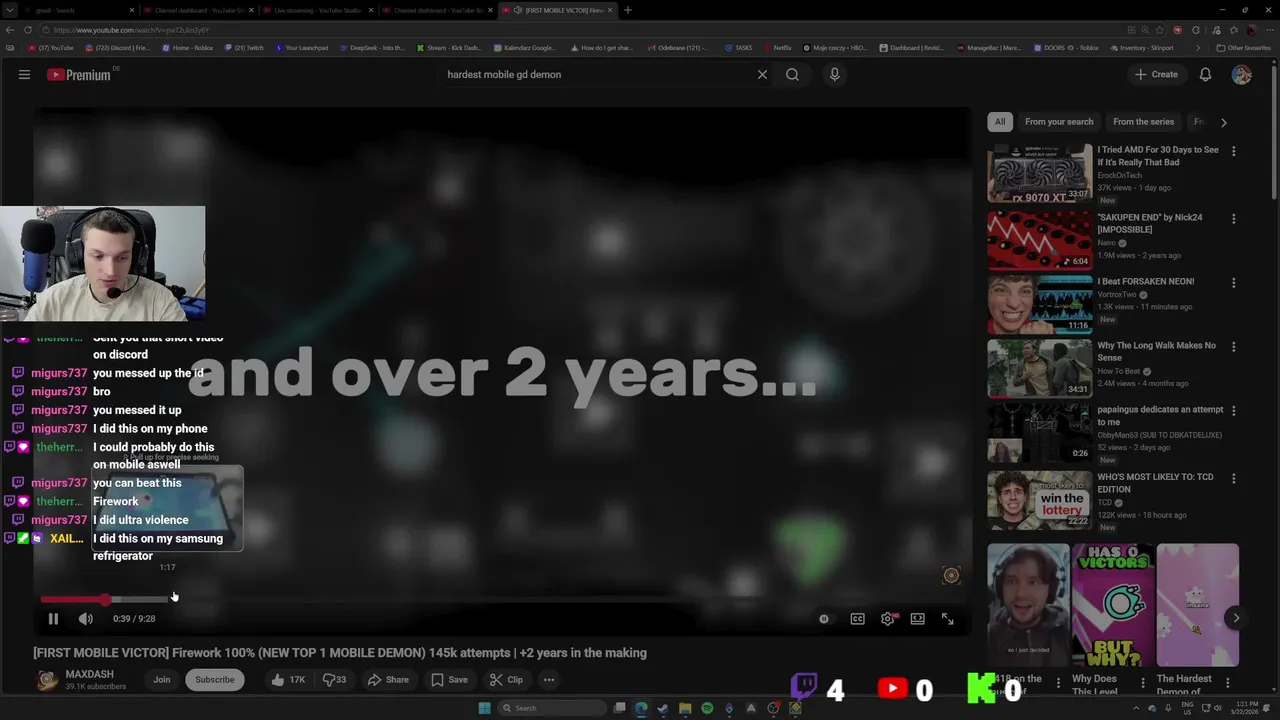Mute the video volume
The width and height of the screenshot is (1280, 720).
(x=86, y=619)
